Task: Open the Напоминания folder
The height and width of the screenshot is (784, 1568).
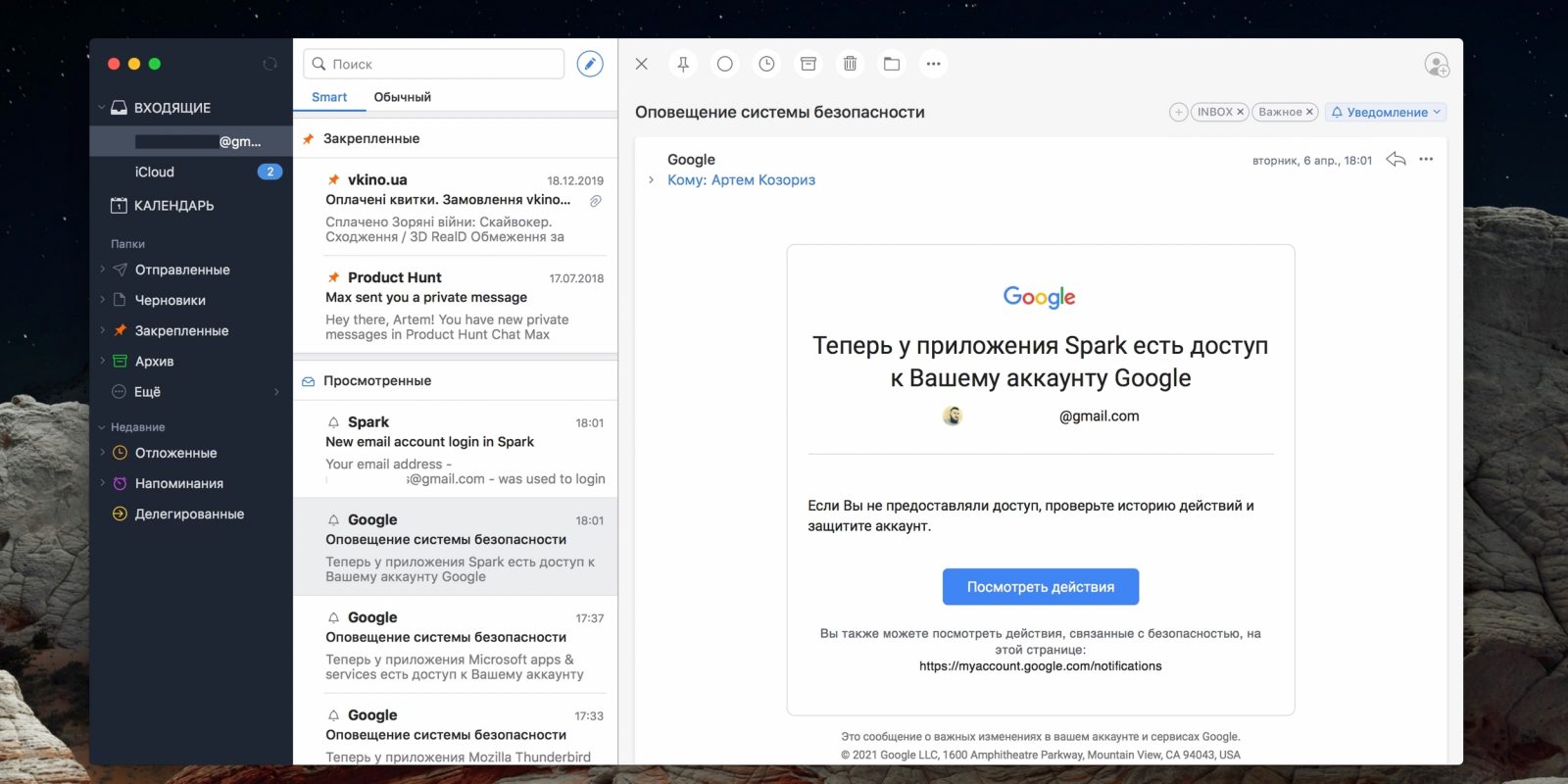Action: (178, 483)
